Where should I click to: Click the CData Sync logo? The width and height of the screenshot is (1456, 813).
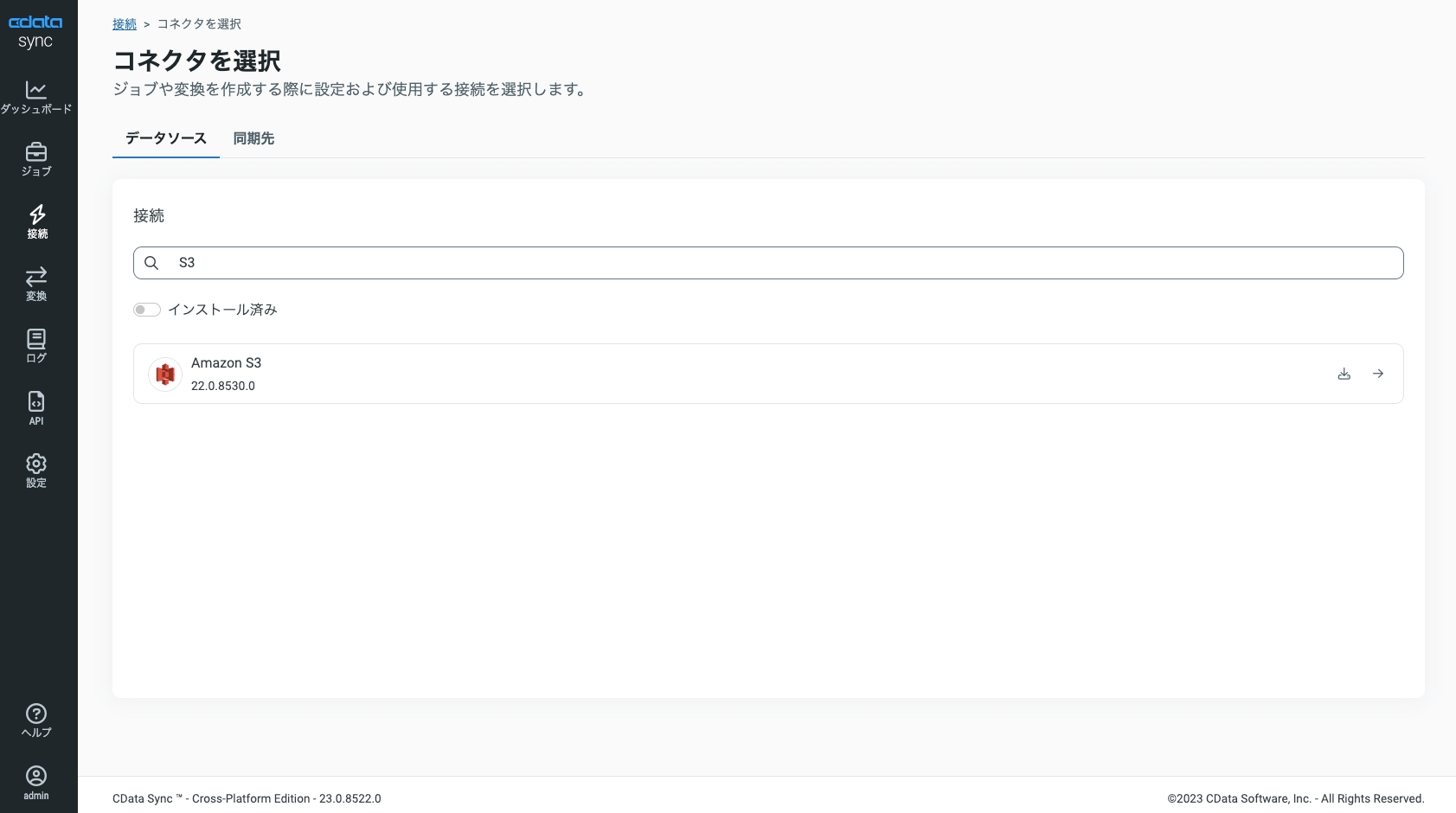tap(35, 32)
